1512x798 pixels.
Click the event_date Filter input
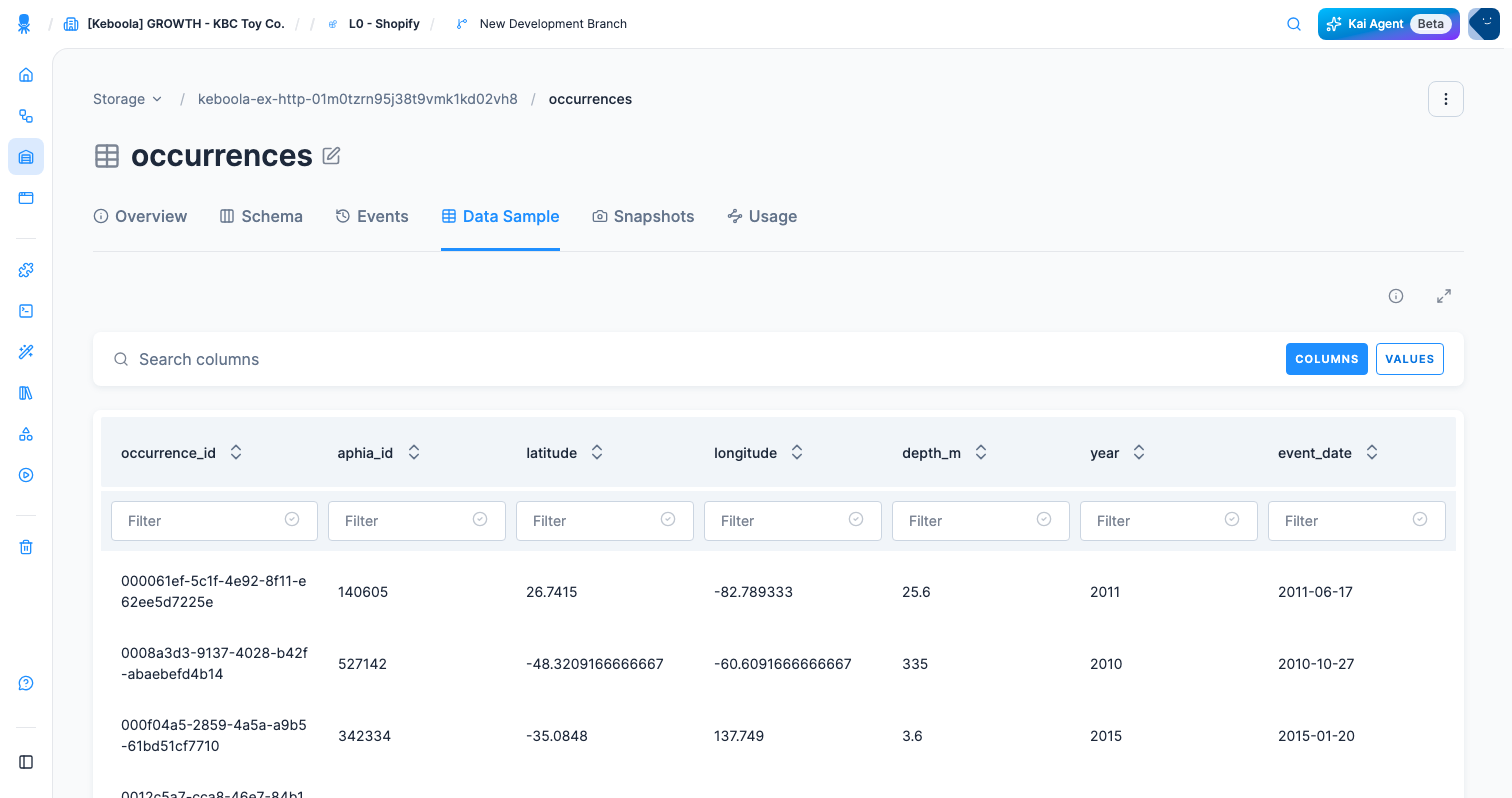pyautogui.click(x=1357, y=521)
